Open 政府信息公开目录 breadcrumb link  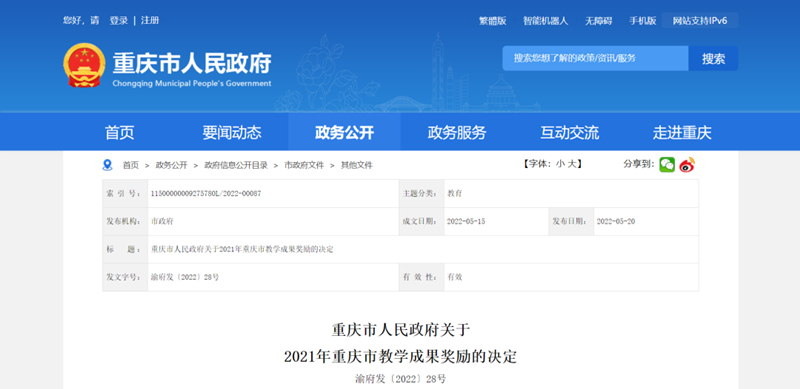236,165
